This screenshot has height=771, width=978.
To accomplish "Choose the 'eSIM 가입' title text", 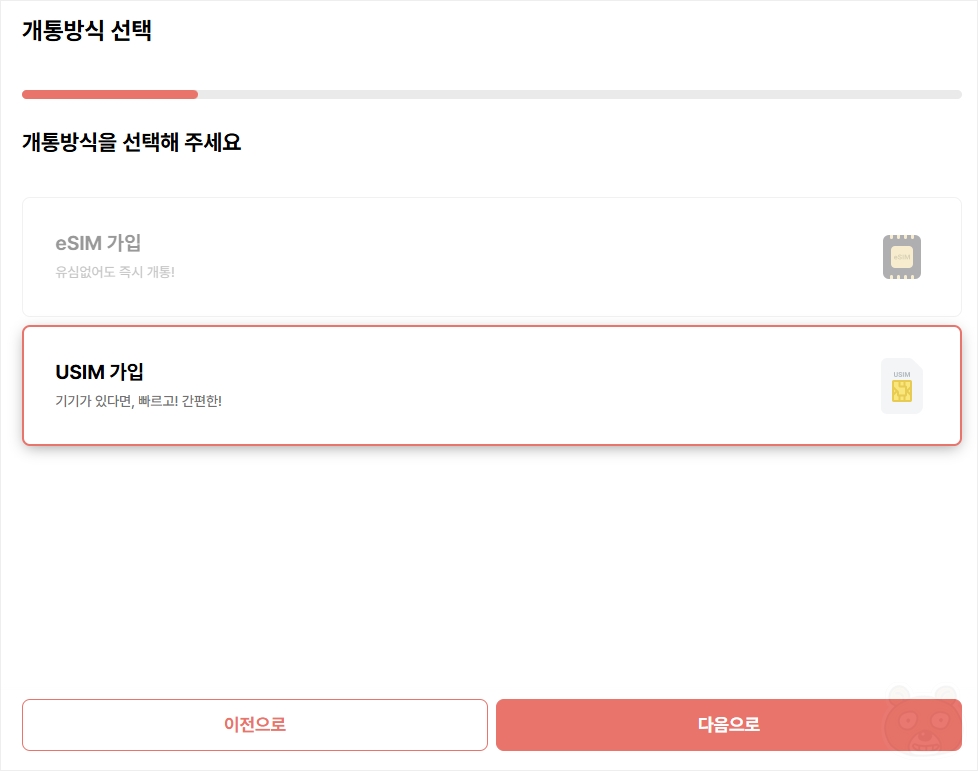I will click(98, 243).
